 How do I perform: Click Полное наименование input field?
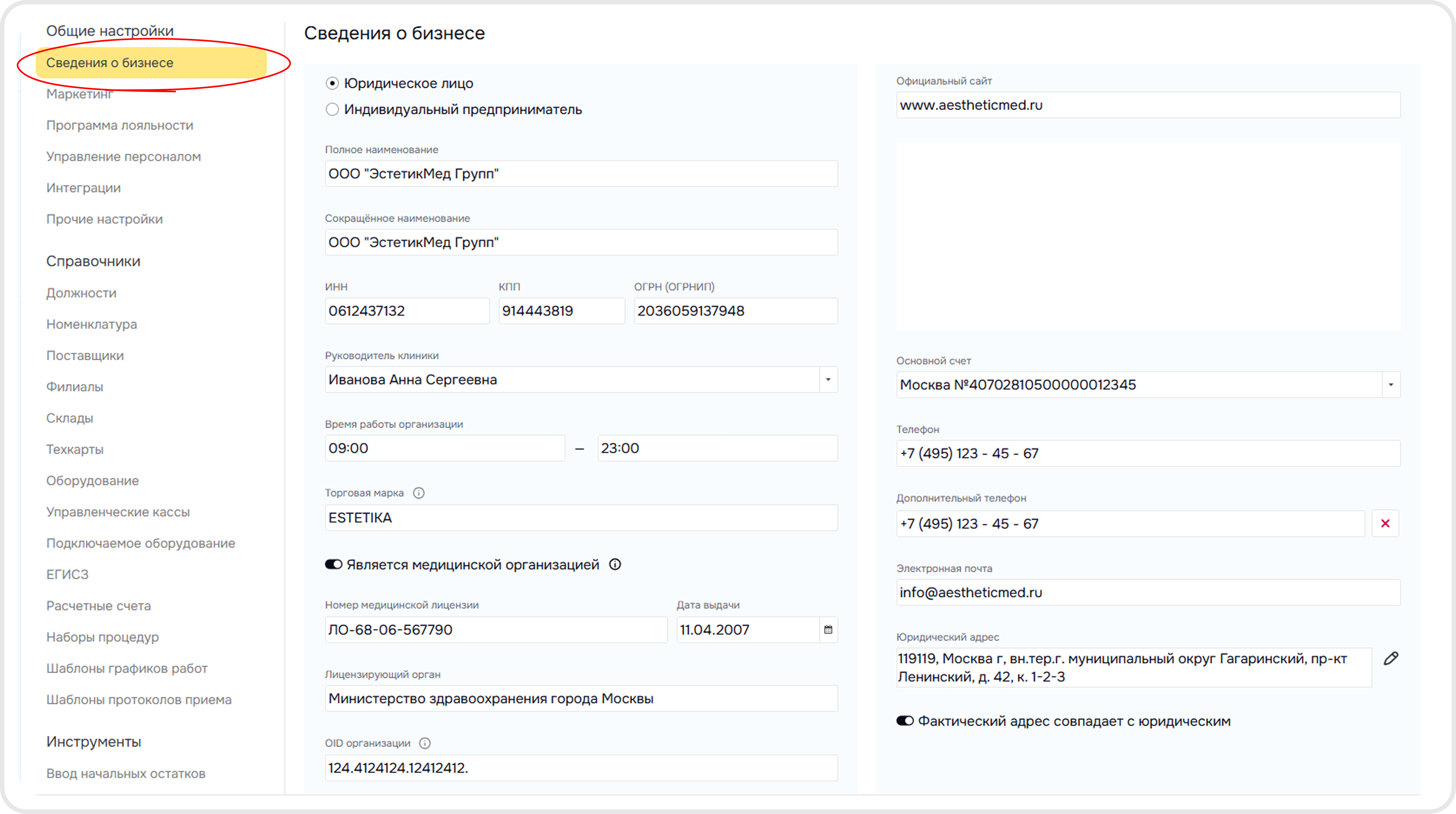581,174
